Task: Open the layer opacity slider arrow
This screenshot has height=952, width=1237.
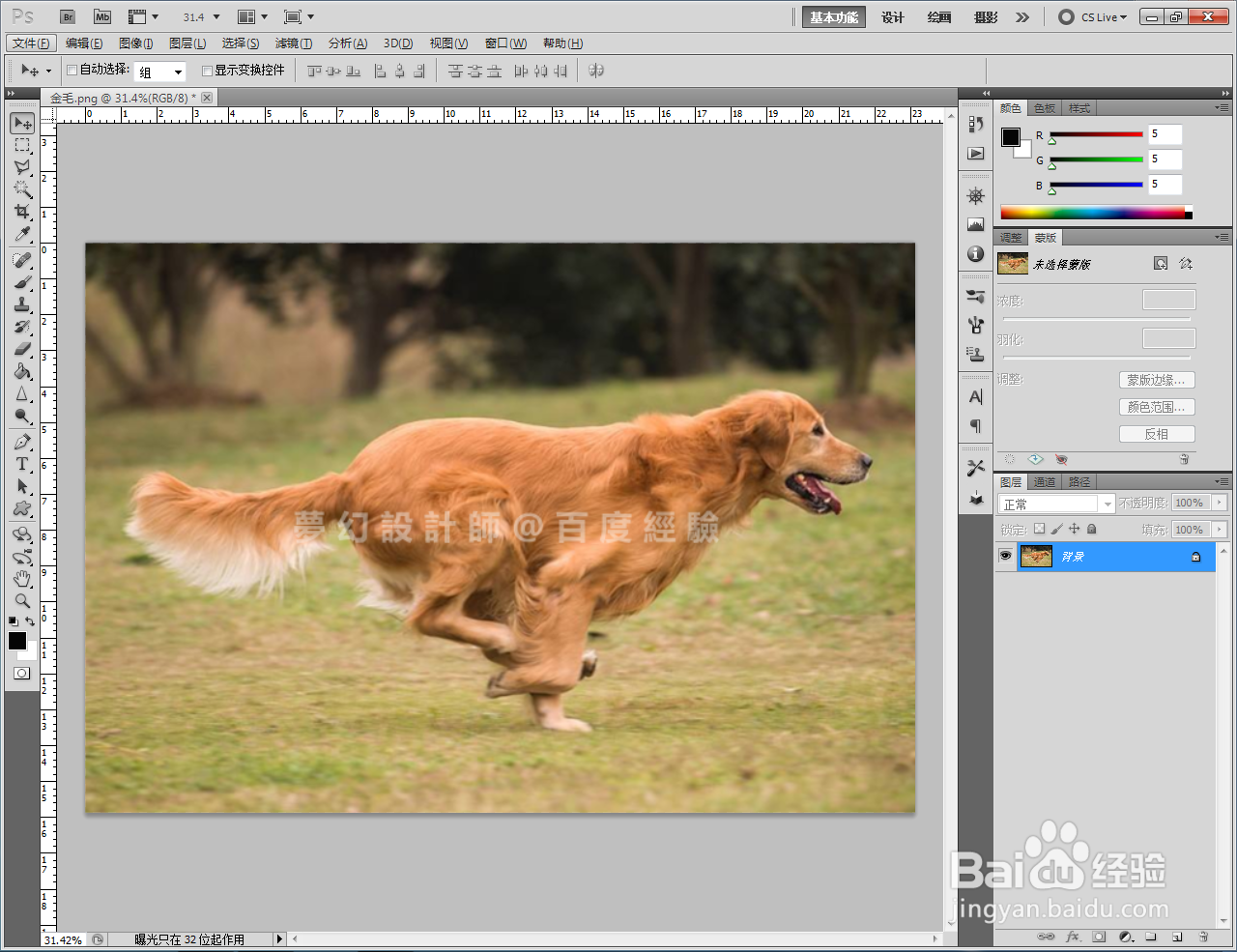Action: click(x=1220, y=503)
